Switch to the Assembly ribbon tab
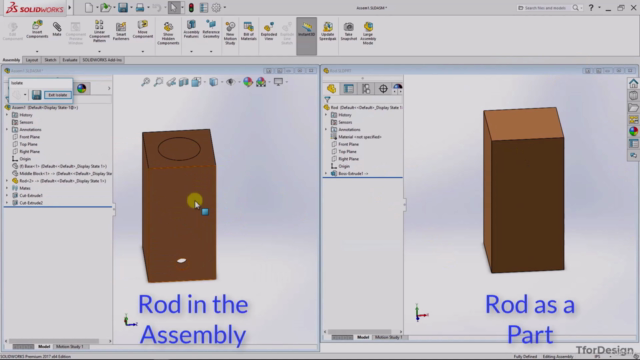 pyautogui.click(x=11, y=60)
